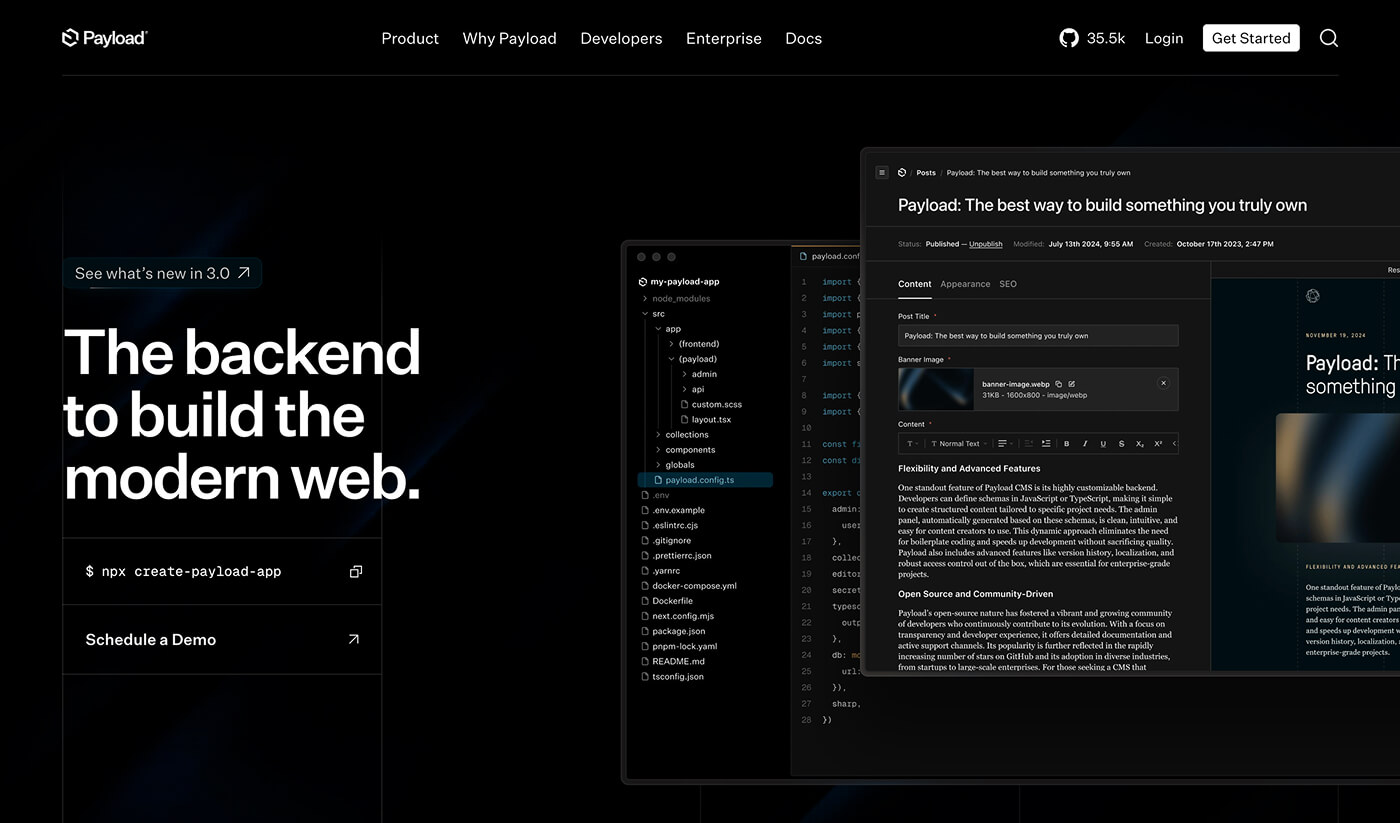Viewport: 1400px width, 823px height.
Task: Open the admin panel hamburger menu
Action: pos(882,172)
